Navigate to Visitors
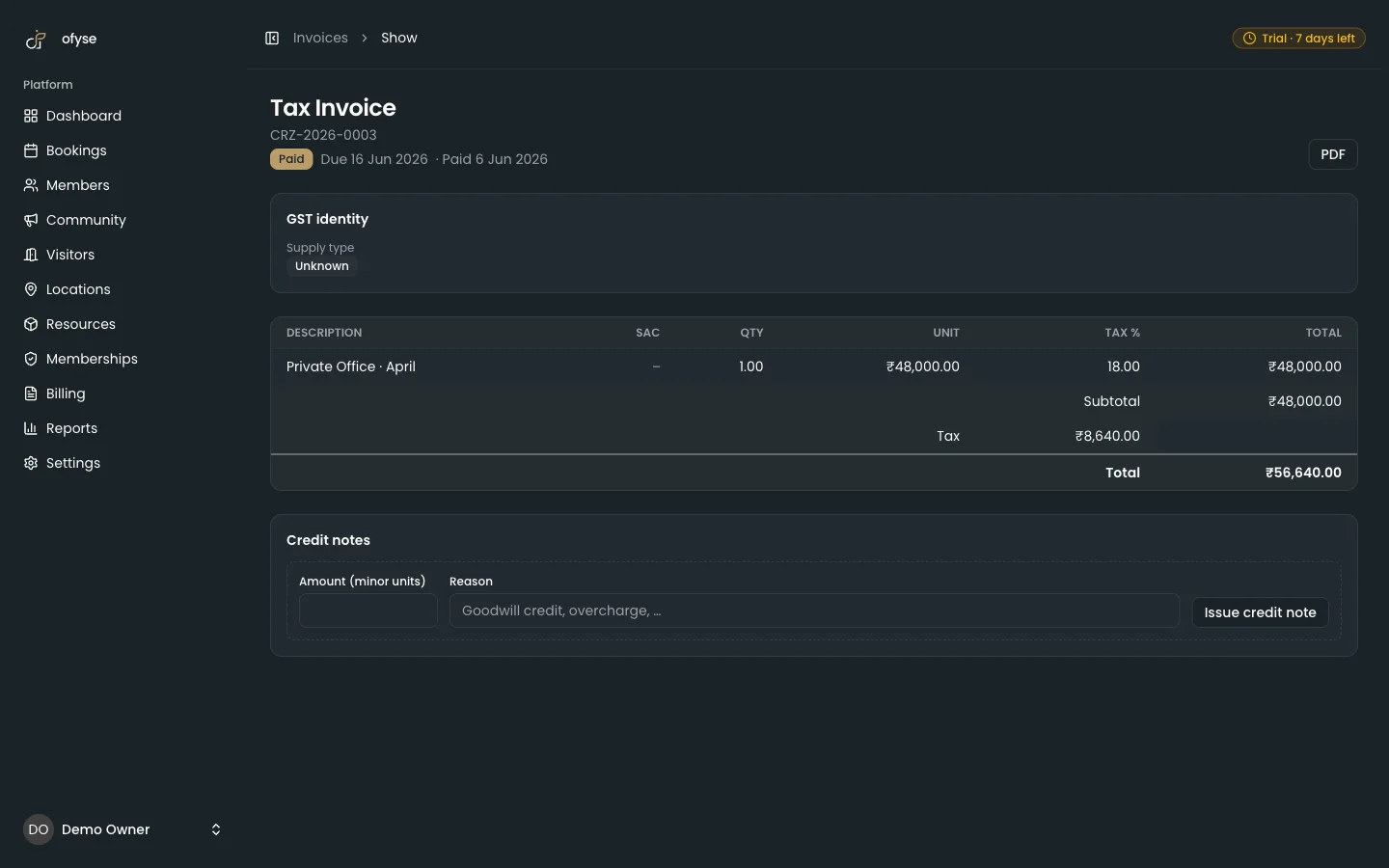Viewport: 1389px width, 868px height. [x=123, y=255]
